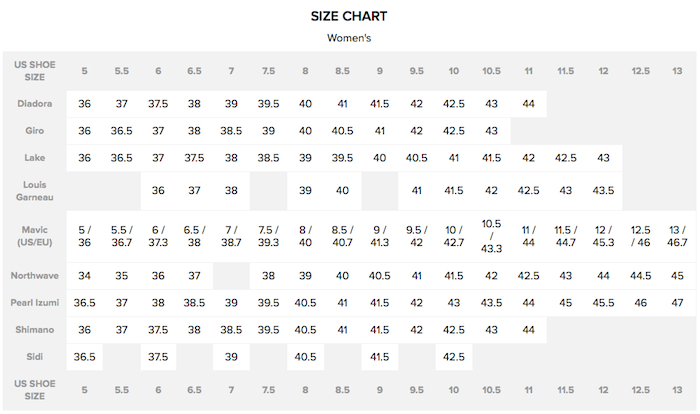Select the Mavic (US/EU) row label
Viewport: 700px width, 414px height.
(x=35, y=236)
